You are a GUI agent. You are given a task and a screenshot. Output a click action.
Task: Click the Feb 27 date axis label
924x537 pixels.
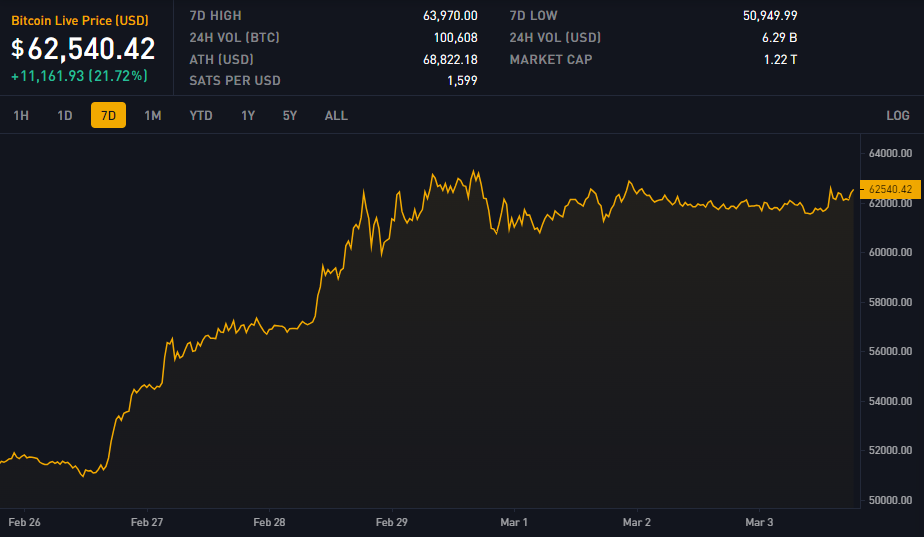coord(147,522)
